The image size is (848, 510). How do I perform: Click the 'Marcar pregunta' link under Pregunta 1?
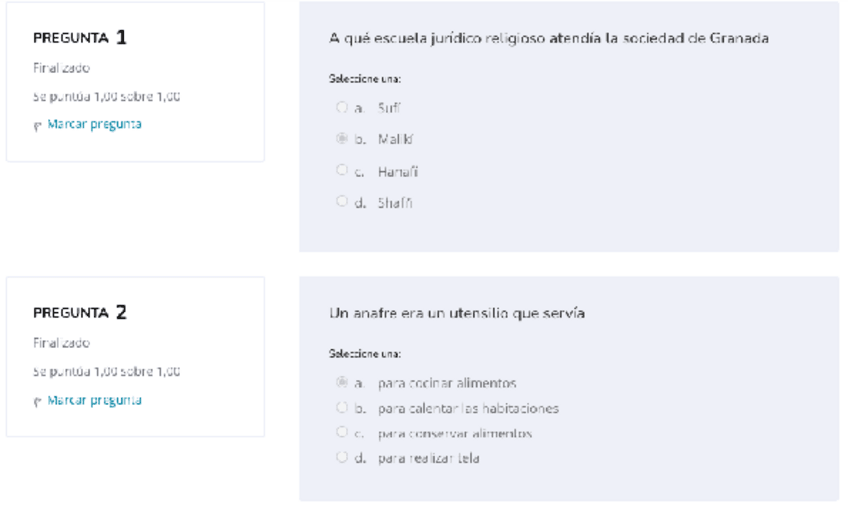coord(94,124)
